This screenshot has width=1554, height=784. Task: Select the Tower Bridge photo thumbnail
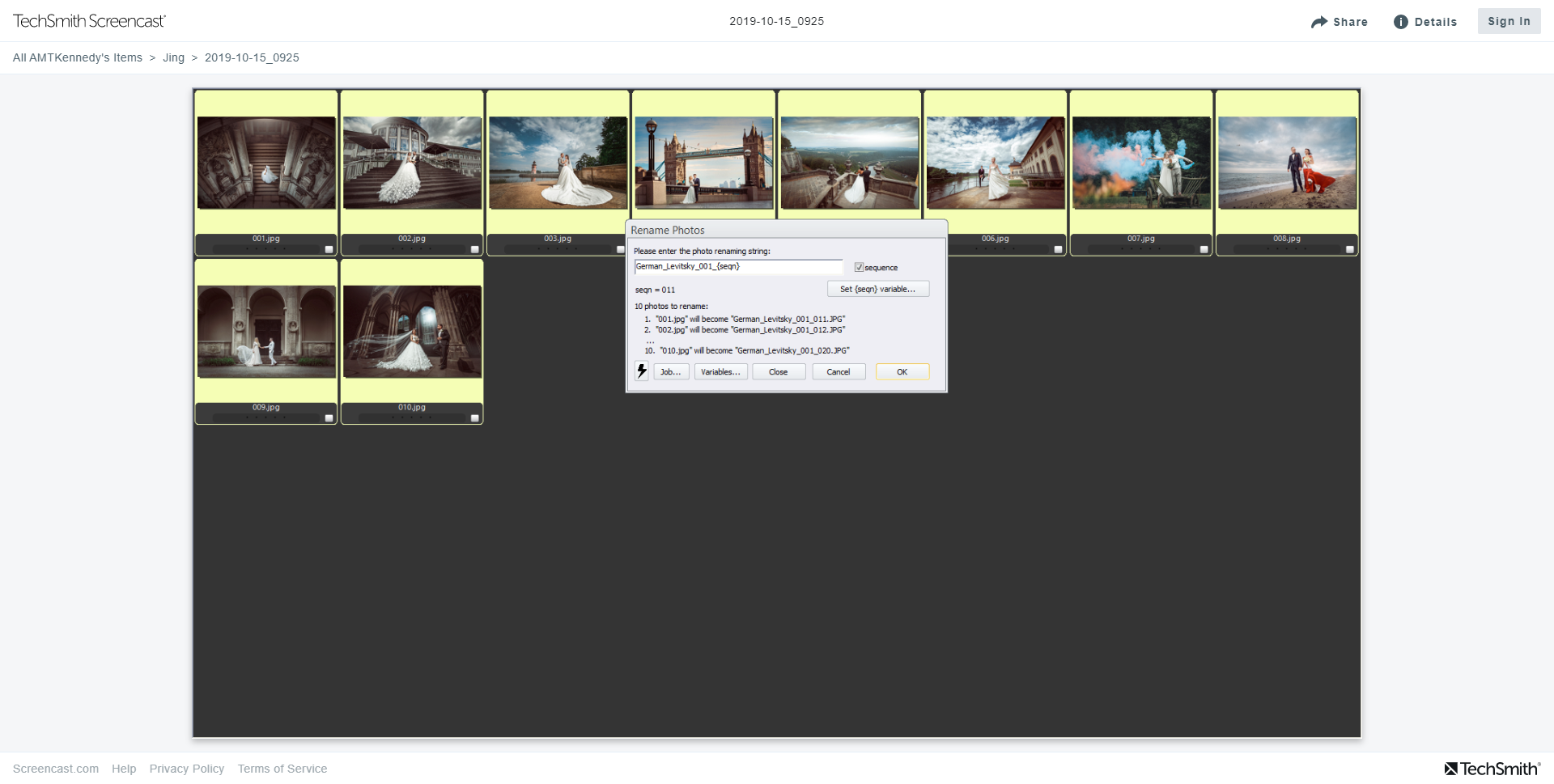(x=704, y=163)
